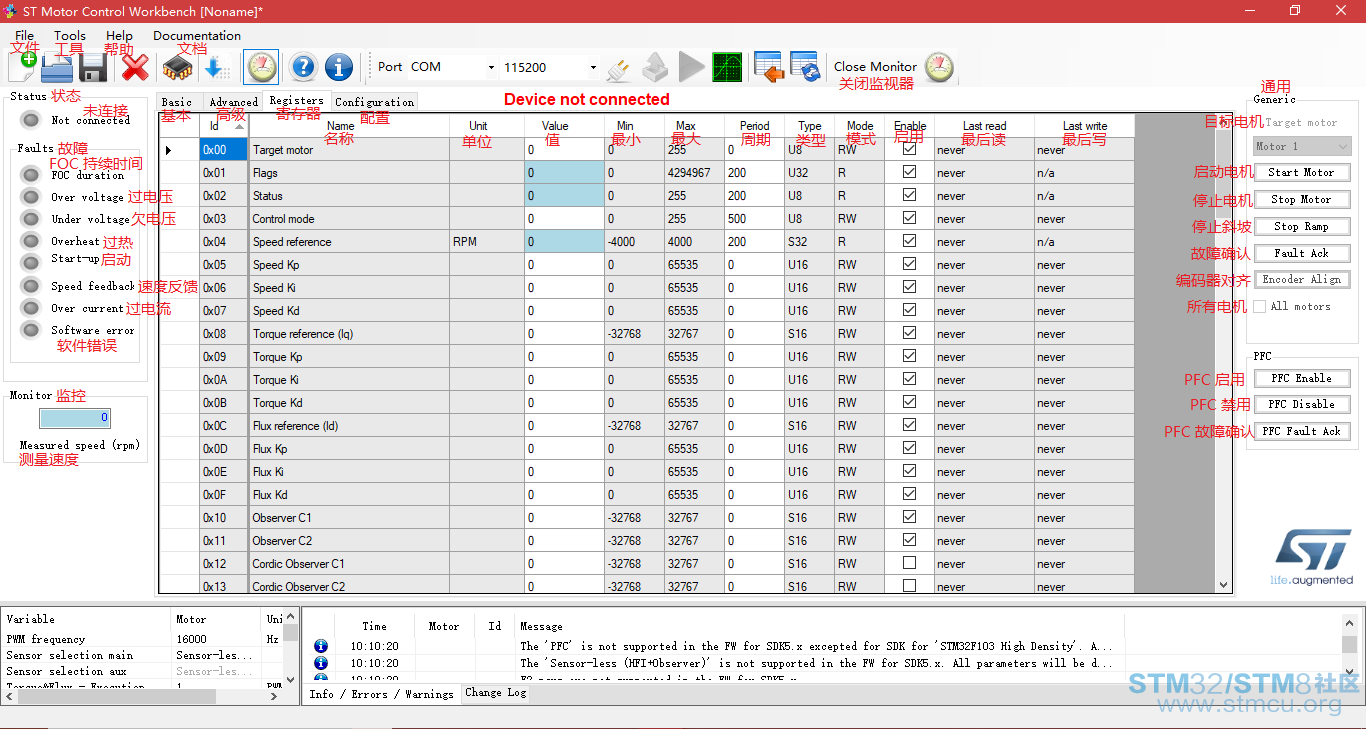
Task: Check the All motors checkbox
Action: pos(1260,306)
